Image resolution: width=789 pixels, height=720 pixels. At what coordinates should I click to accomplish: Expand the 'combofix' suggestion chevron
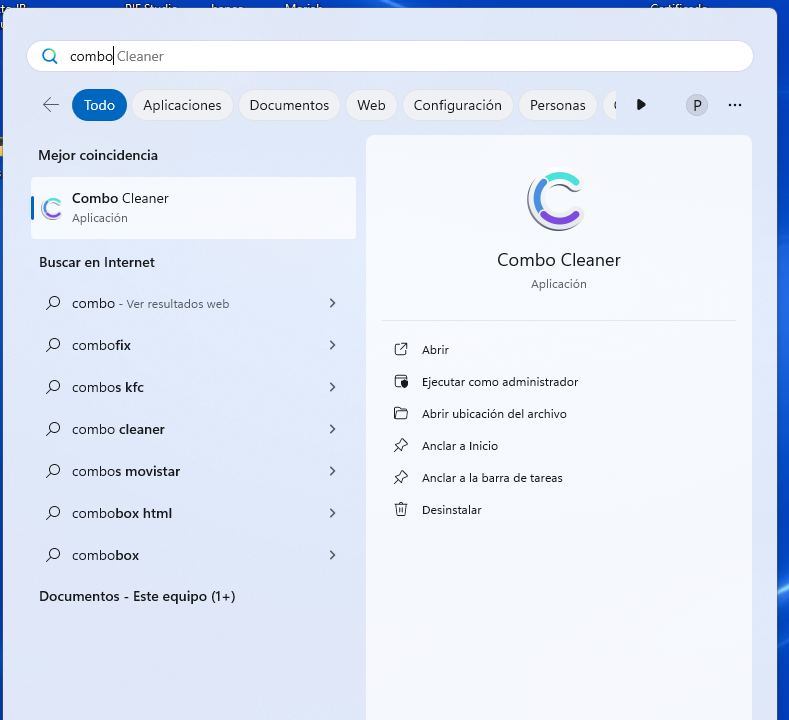[332, 345]
